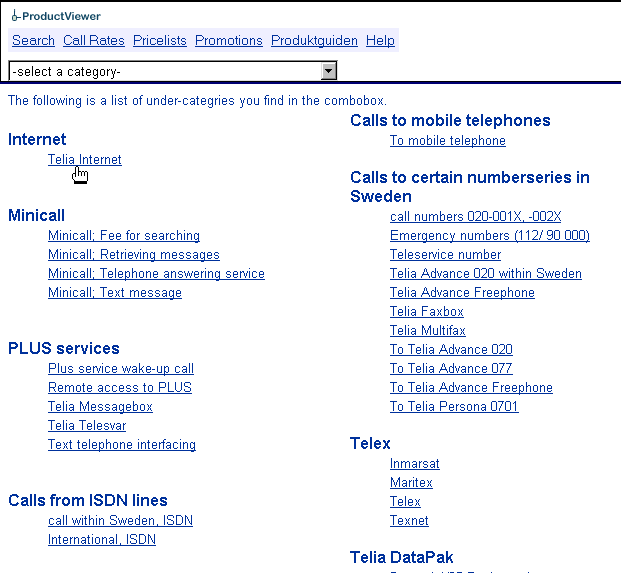Open the To Telia Persona 0701 link
621x573 pixels.
point(454,406)
